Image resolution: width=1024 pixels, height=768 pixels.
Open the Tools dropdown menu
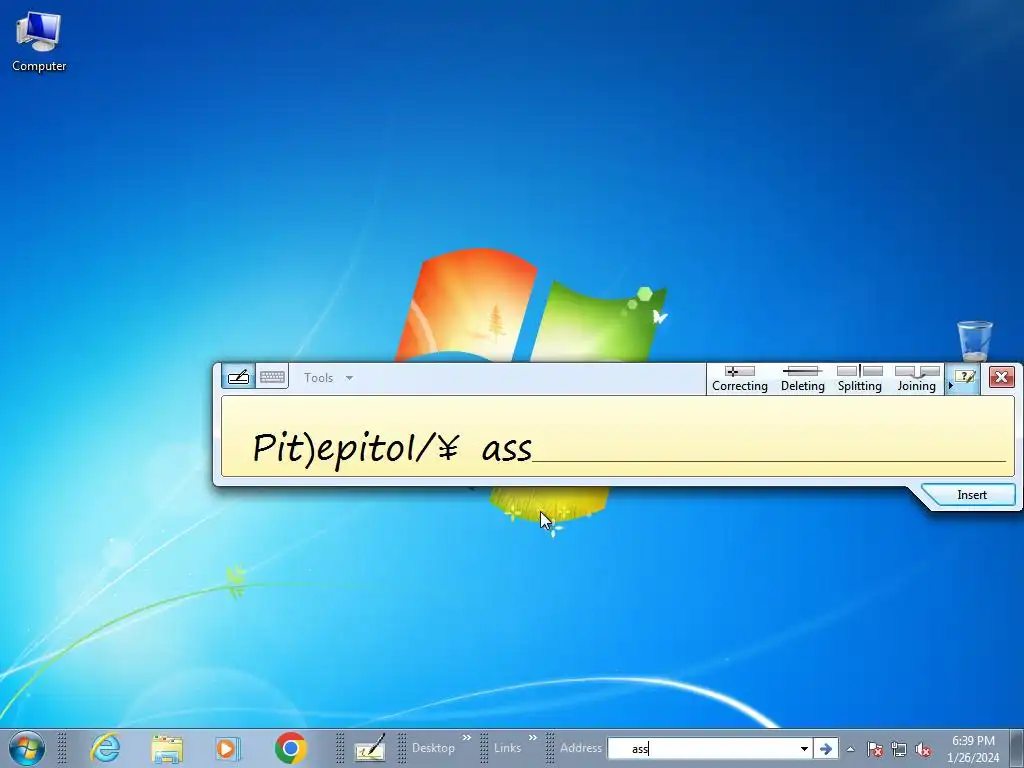pos(328,377)
